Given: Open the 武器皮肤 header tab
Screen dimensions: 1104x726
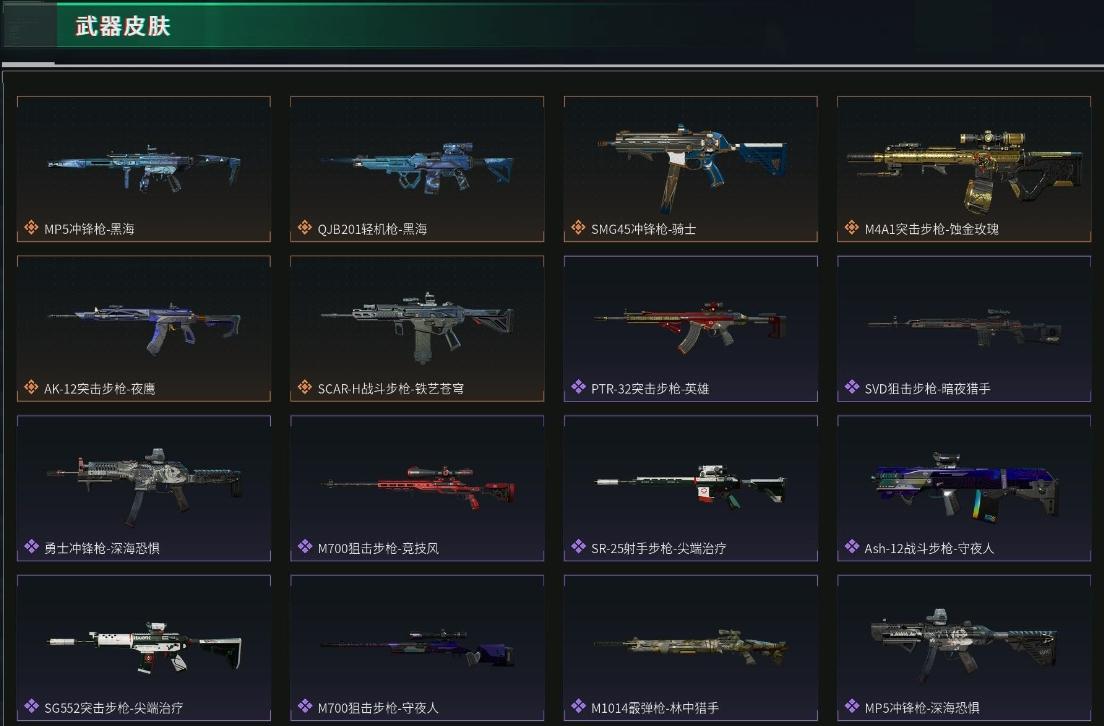Looking at the screenshot, I should tap(123, 26).
